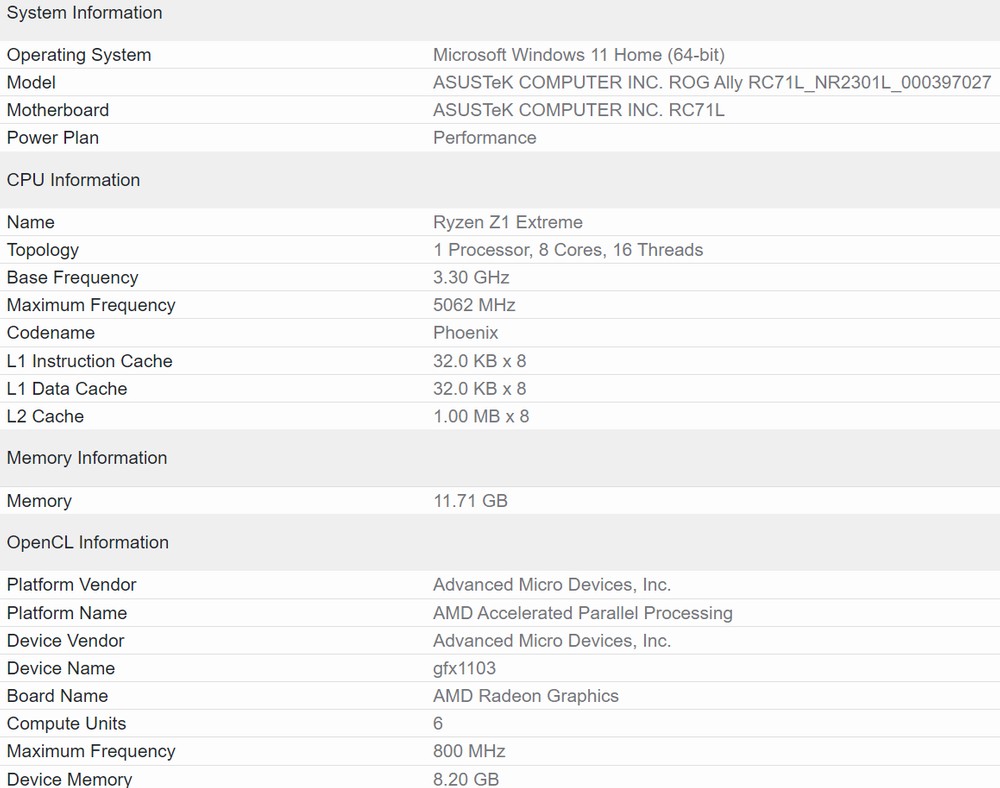
Task: Click the Motherboard row label
Action: click(58, 110)
